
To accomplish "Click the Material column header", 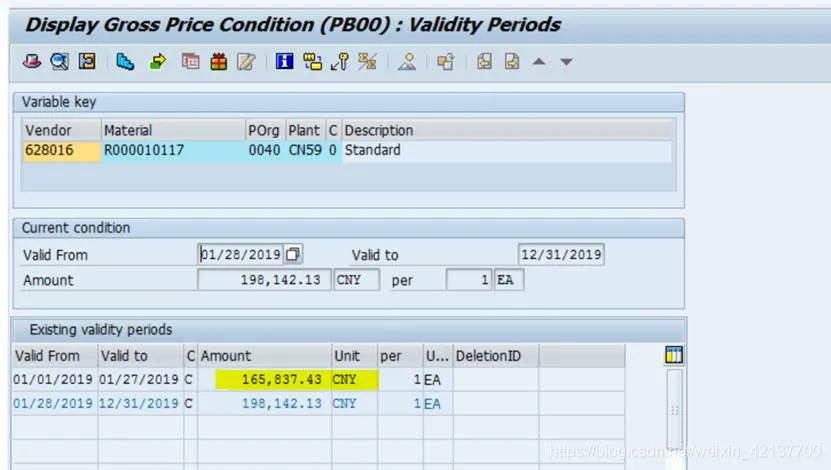I will click(173, 130).
